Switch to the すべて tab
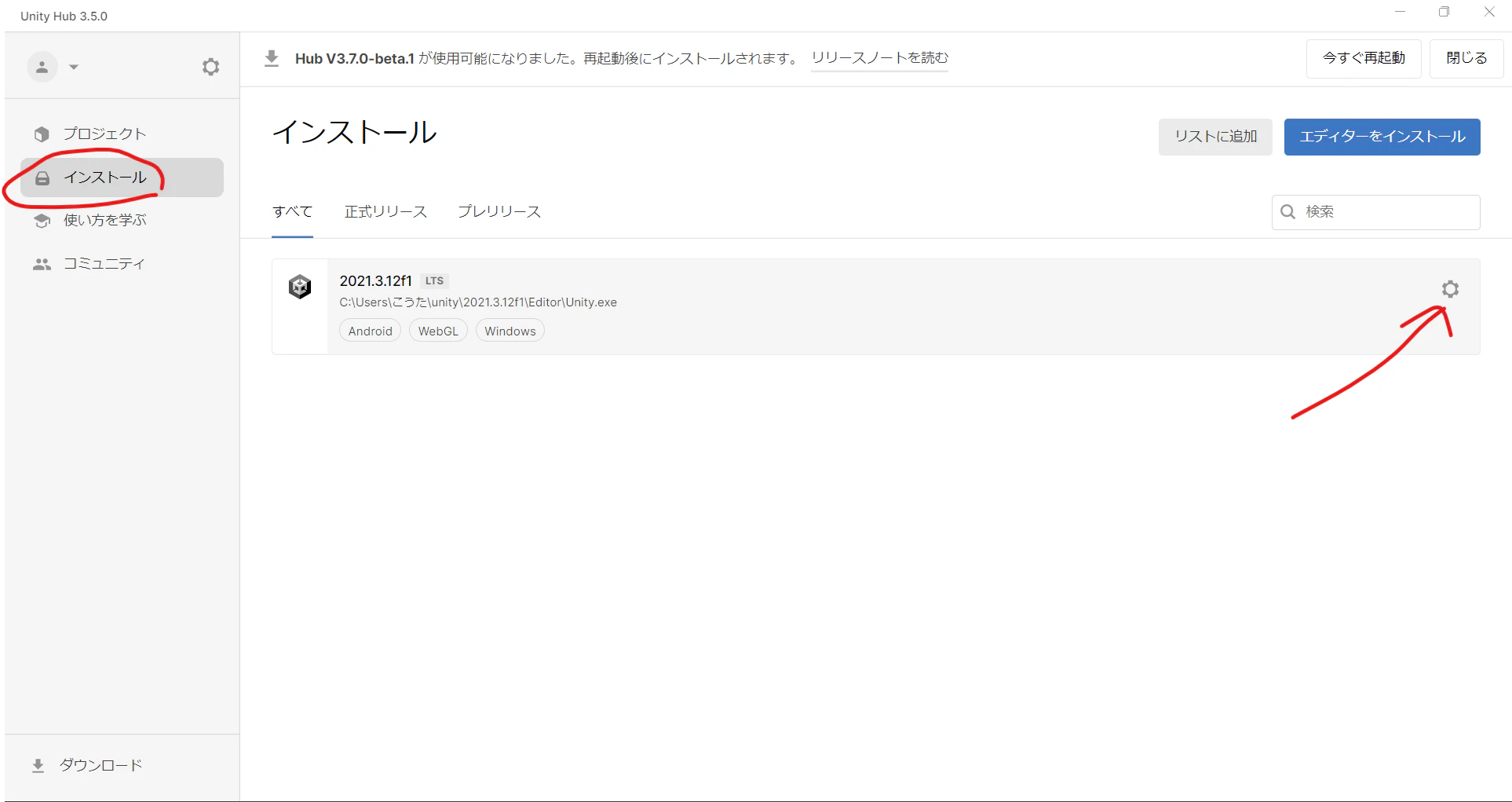Viewport: 1512px width, 802px height. tap(292, 212)
